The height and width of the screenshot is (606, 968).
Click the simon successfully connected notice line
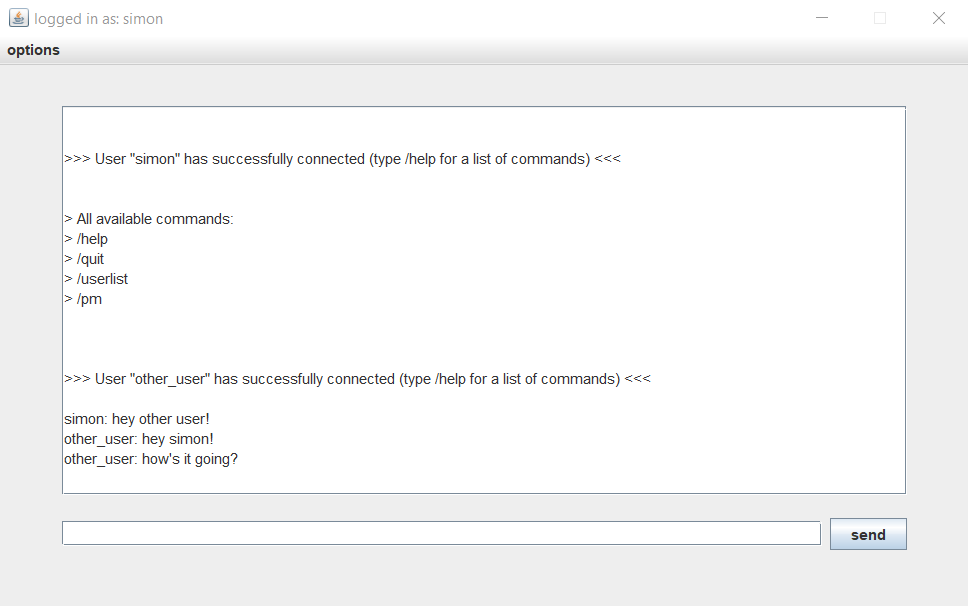point(342,159)
